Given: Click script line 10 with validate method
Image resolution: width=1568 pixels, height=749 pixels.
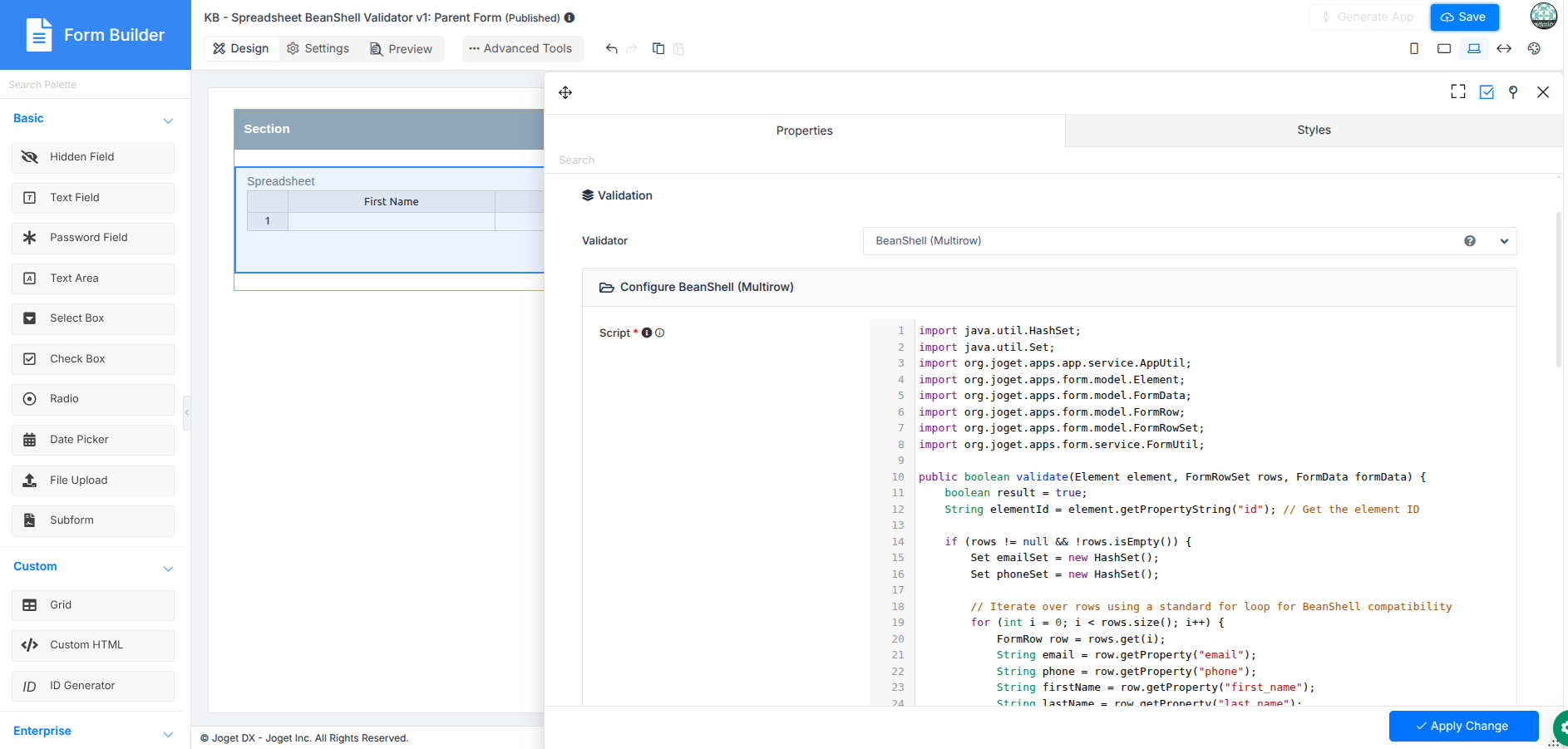Looking at the screenshot, I should pyautogui.click(x=1171, y=477).
